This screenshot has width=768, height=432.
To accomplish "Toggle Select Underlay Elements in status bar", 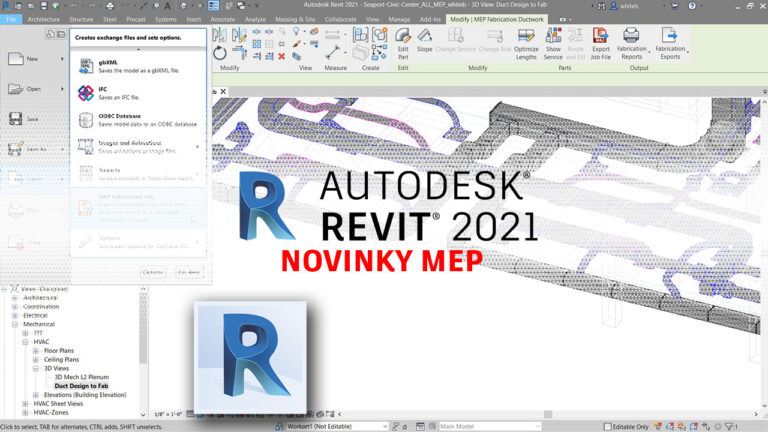I will (670, 427).
